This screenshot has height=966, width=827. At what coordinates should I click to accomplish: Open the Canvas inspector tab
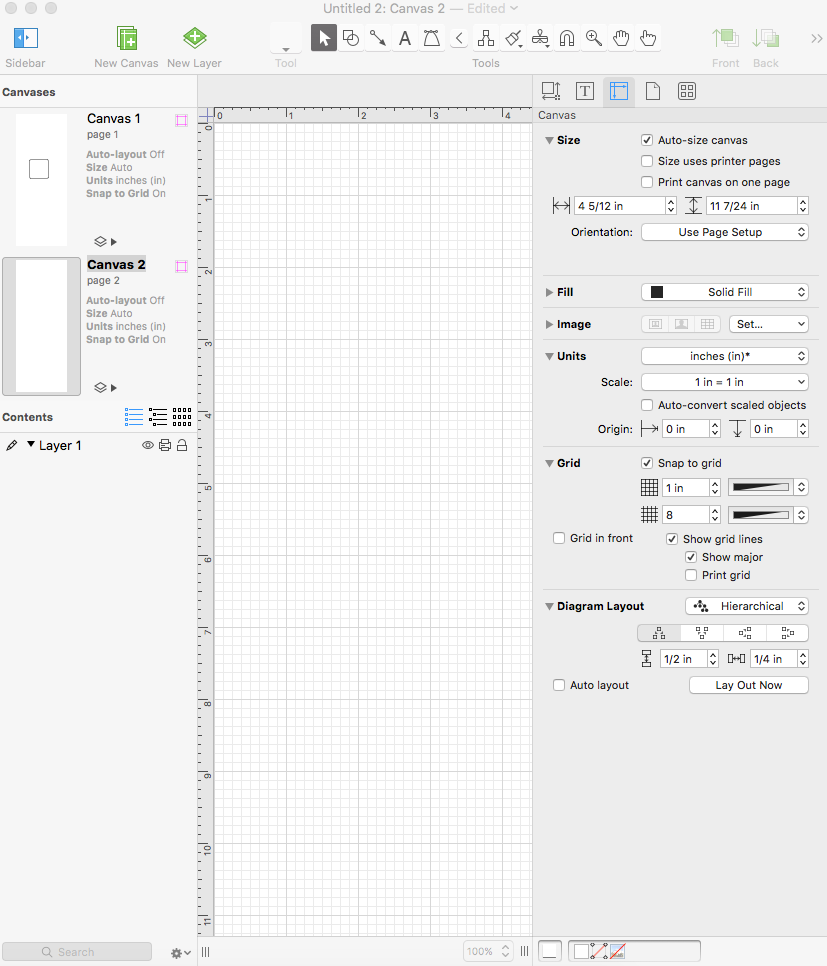click(x=619, y=91)
